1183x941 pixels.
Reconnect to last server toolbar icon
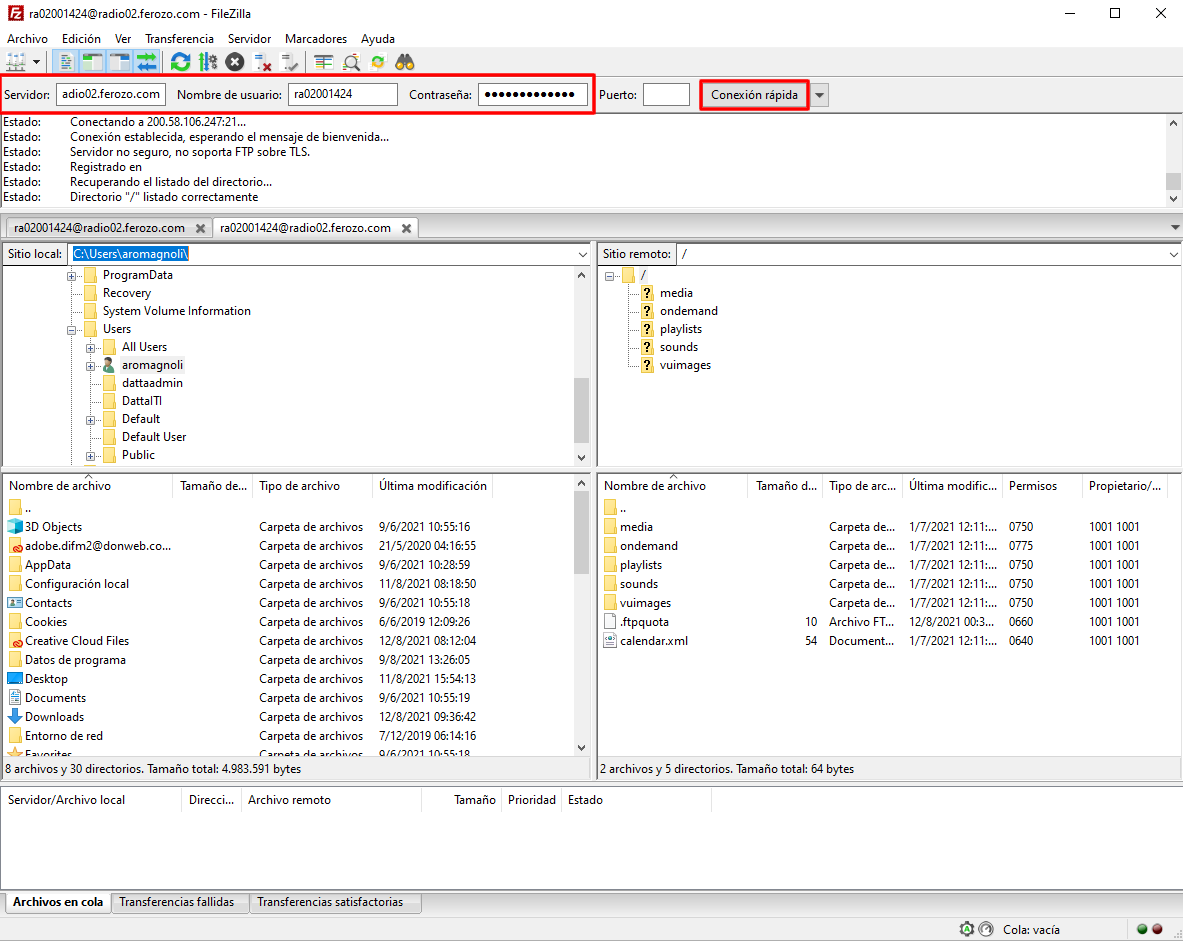[x=289, y=62]
